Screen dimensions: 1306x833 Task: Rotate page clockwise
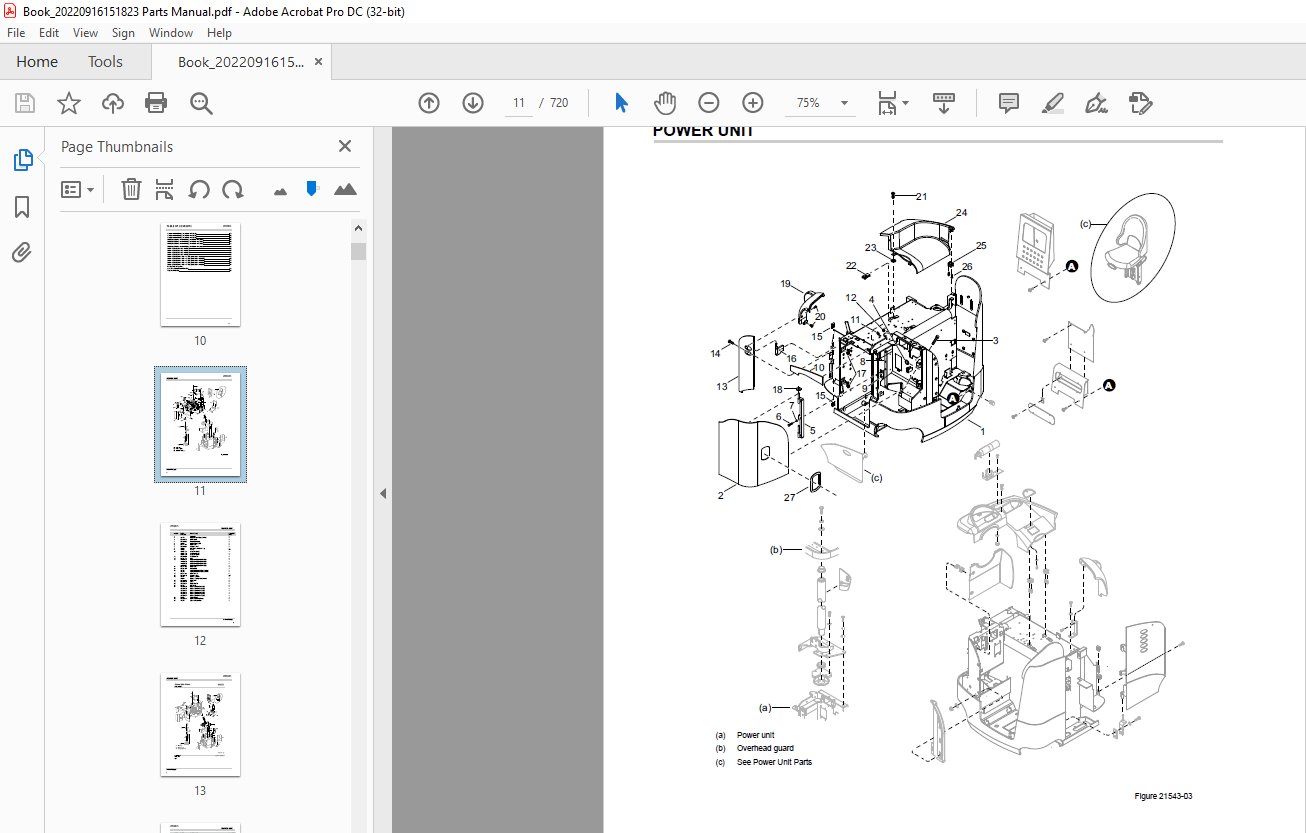tap(233, 189)
